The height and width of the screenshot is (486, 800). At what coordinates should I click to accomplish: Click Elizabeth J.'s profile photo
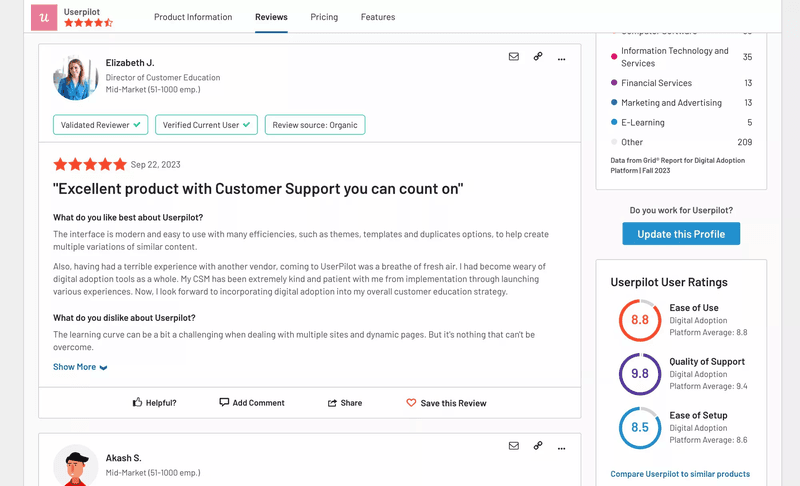76,78
